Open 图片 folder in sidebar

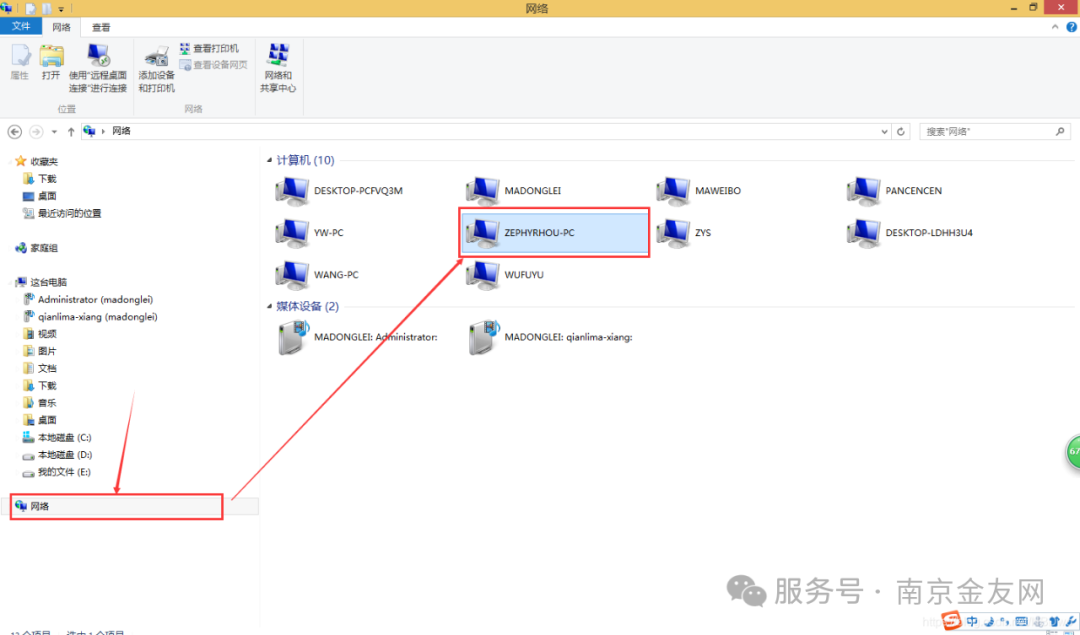pos(40,351)
